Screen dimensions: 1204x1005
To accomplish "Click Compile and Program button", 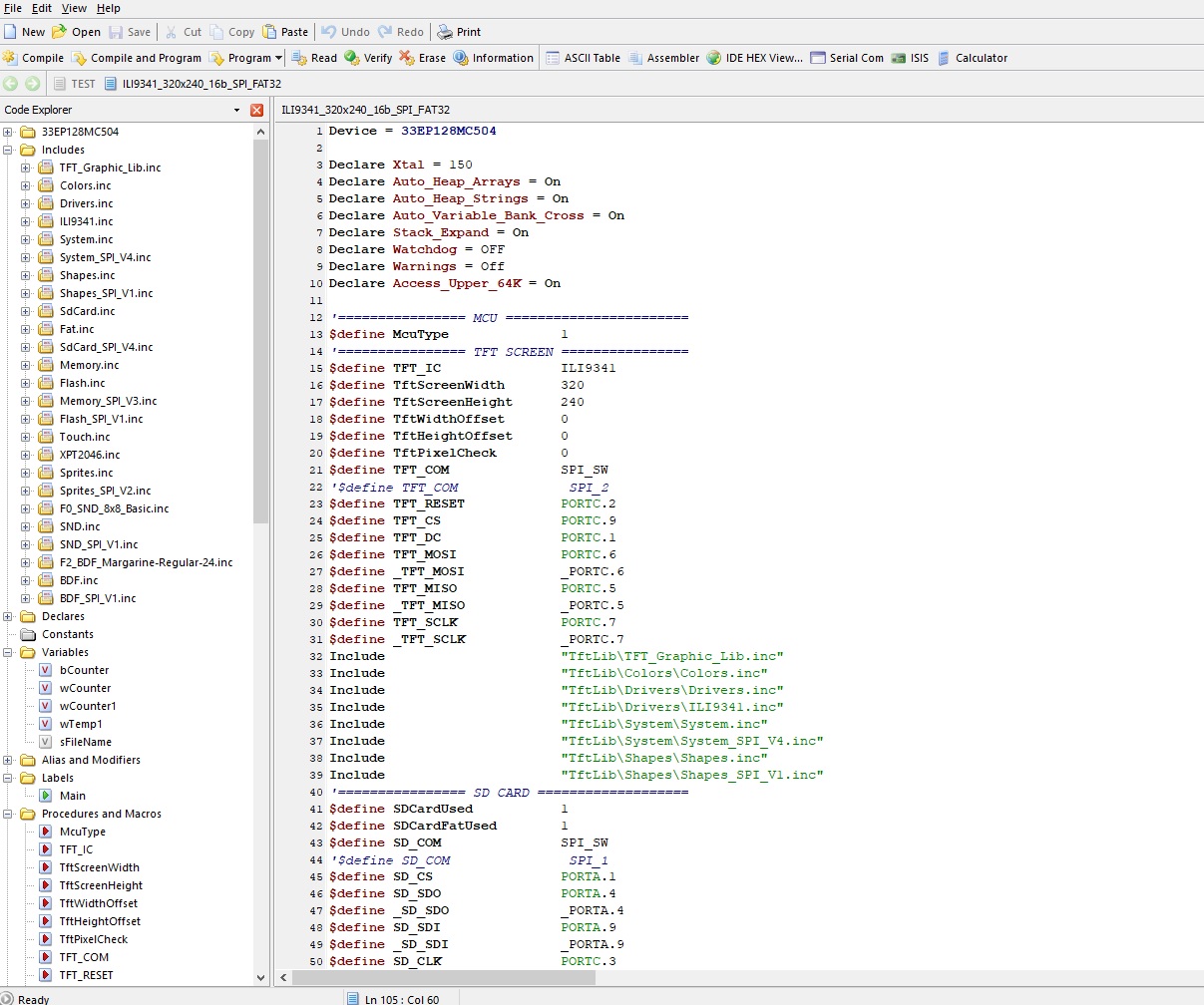I will [136, 58].
